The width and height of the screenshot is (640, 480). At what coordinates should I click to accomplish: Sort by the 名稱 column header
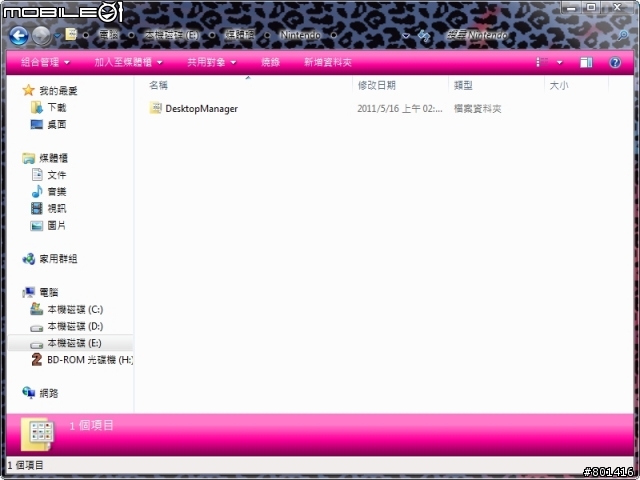coord(158,85)
